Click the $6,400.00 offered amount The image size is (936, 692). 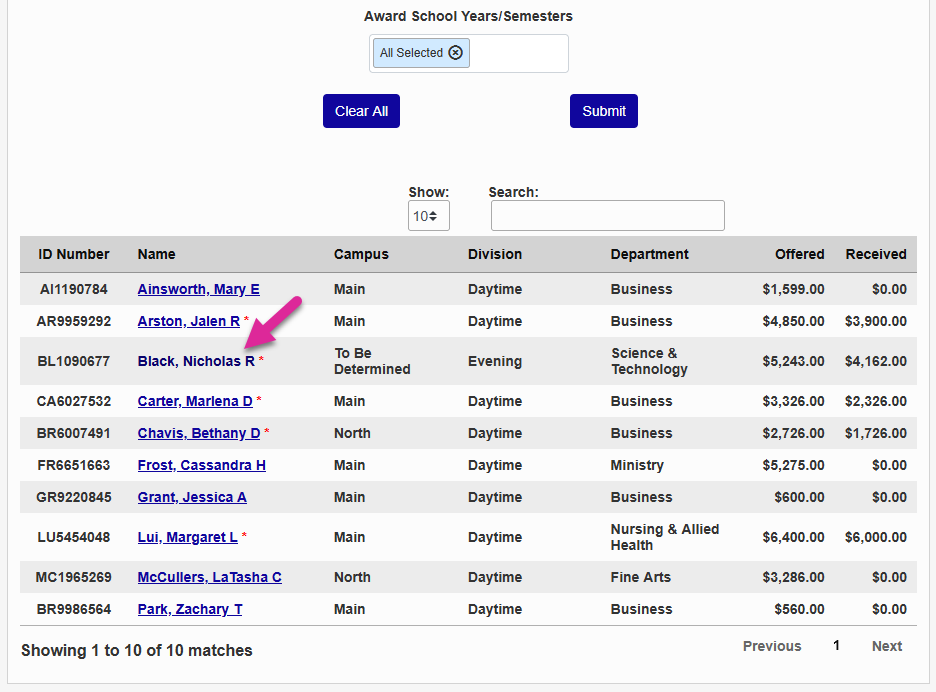point(793,537)
